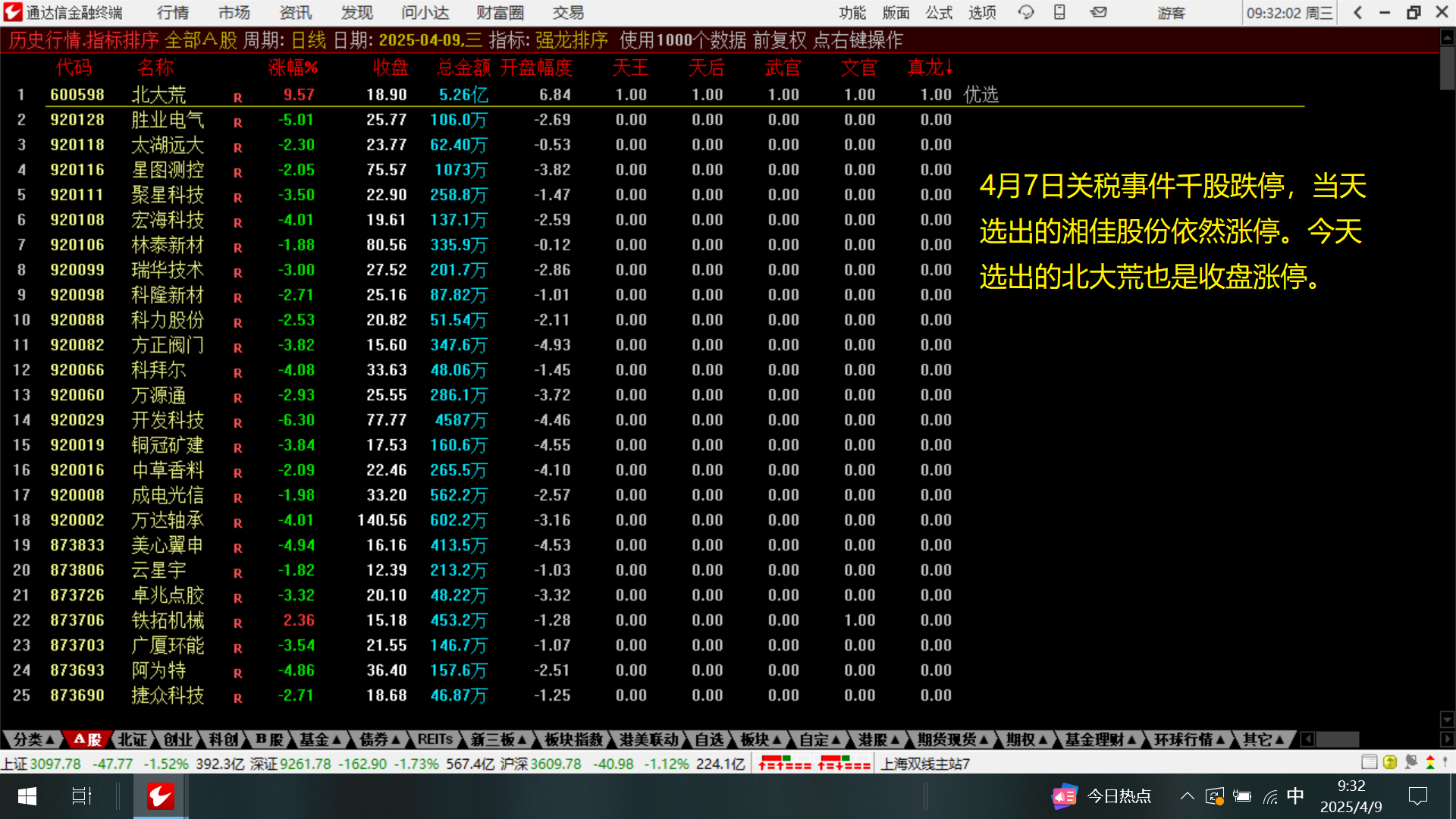The height and width of the screenshot is (819, 1456).
Task: Open the 行情 menu
Action: (173, 12)
